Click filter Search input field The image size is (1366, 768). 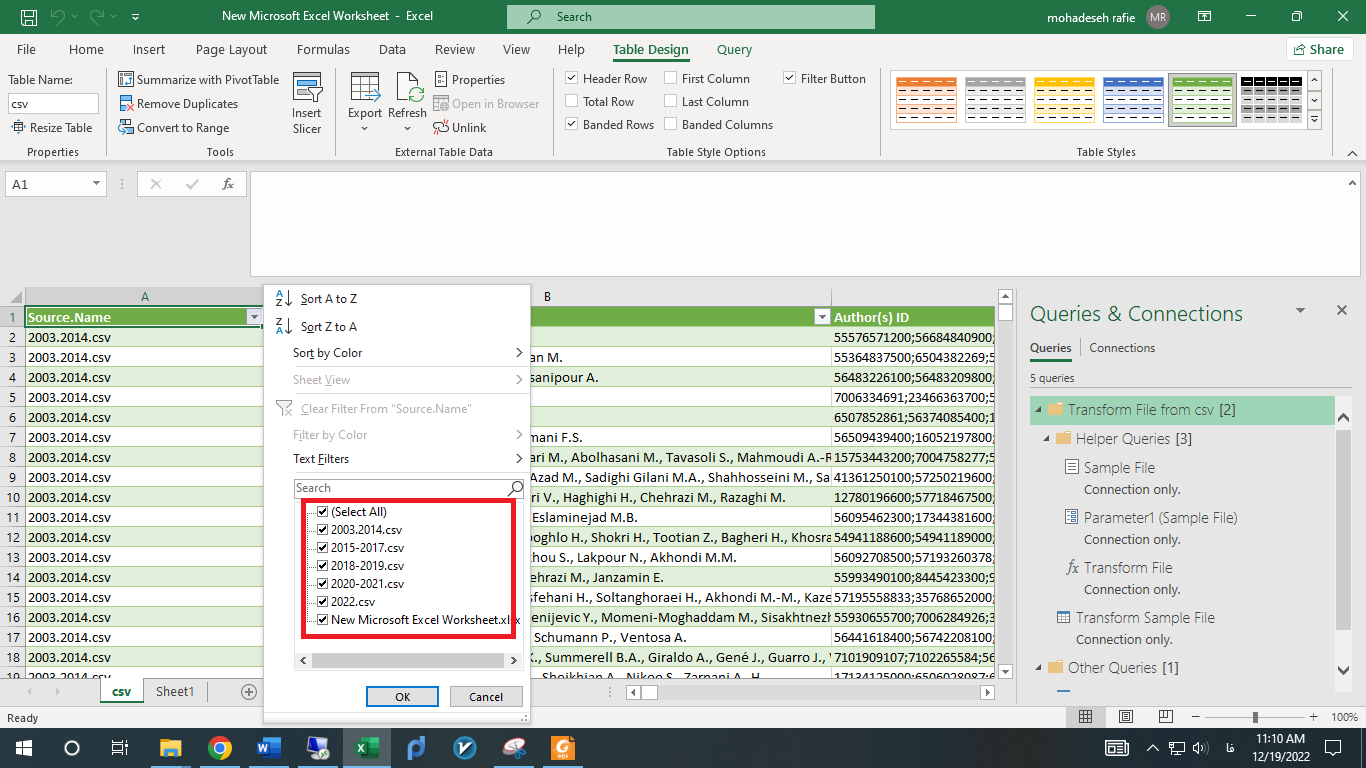(401, 488)
